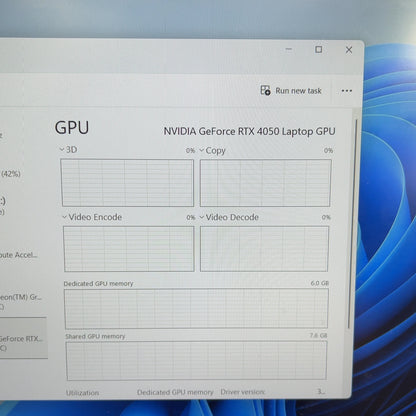Click the Run new task label

[298, 91]
